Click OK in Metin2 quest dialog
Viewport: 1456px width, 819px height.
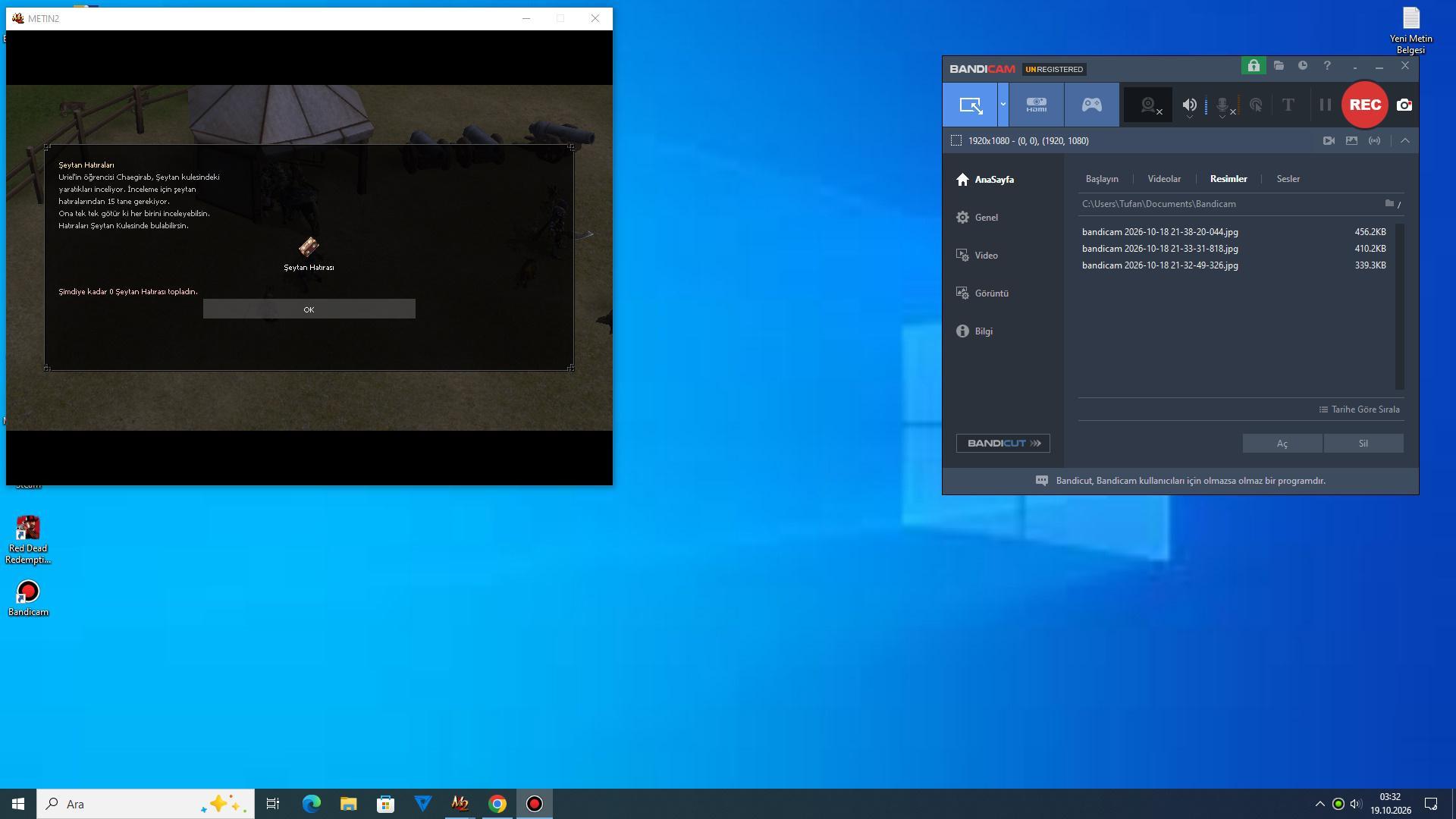click(309, 309)
